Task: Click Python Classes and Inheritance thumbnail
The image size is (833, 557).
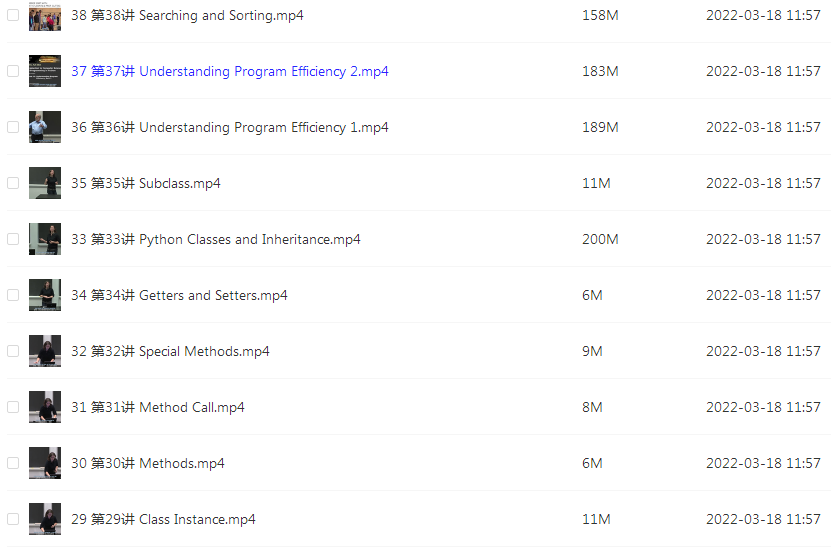Action: tap(45, 239)
